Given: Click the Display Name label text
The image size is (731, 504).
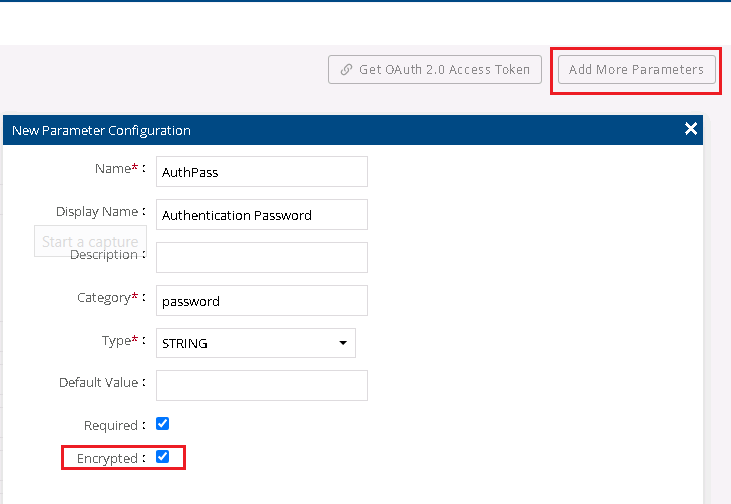Looking at the screenshot, I should coord(96,212).
